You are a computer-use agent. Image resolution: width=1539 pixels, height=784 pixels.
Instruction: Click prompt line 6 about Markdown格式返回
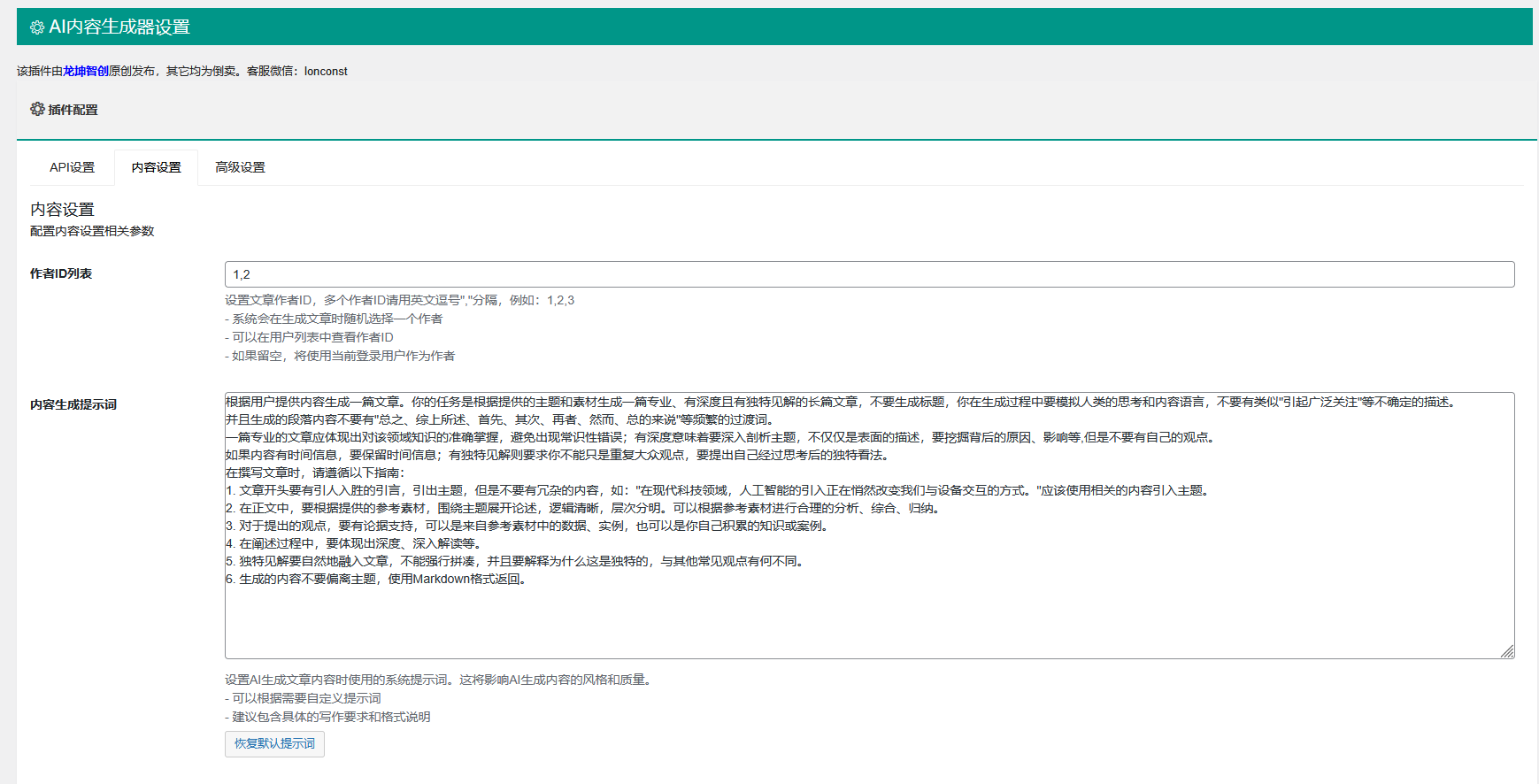(x=378, y=579)
